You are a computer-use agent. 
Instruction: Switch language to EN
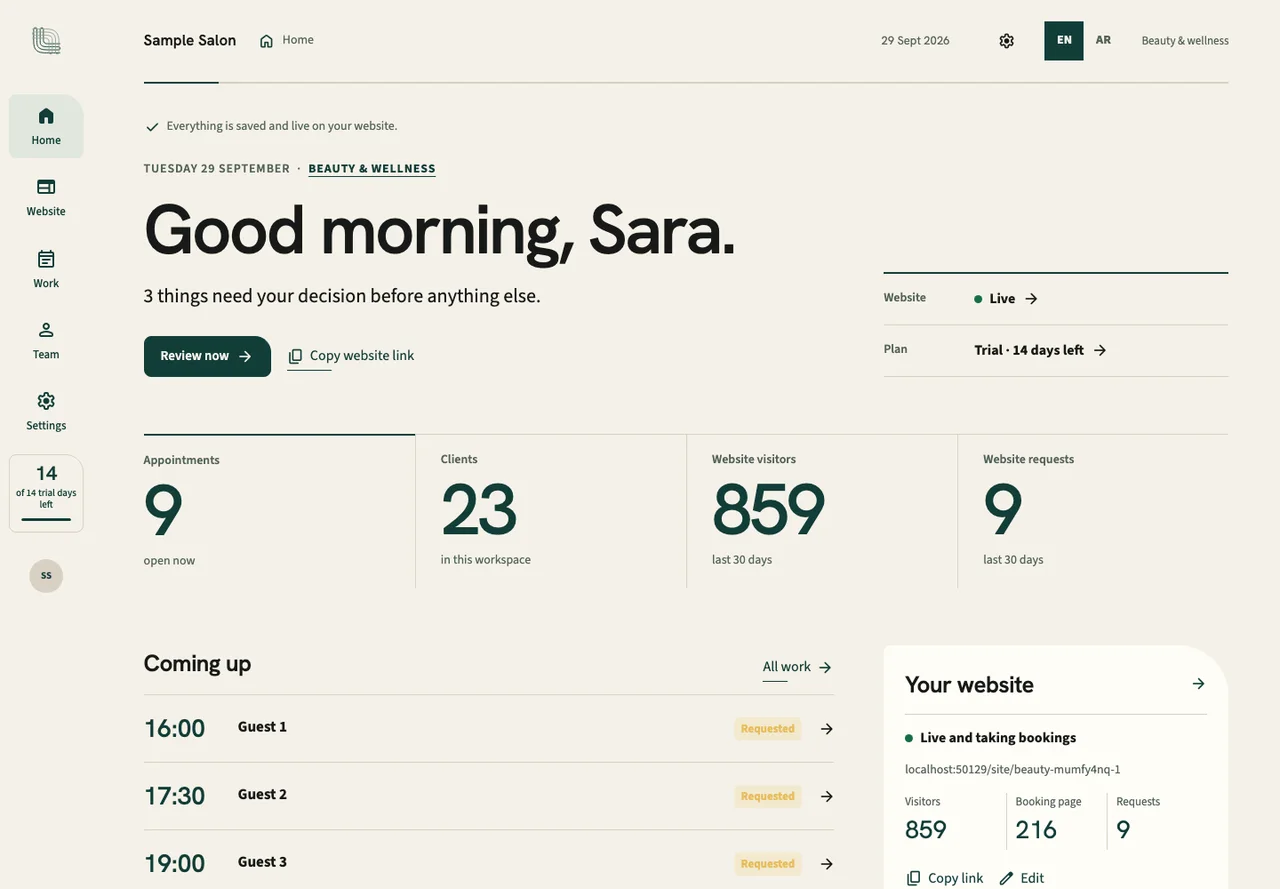[x=1064, y=41]
